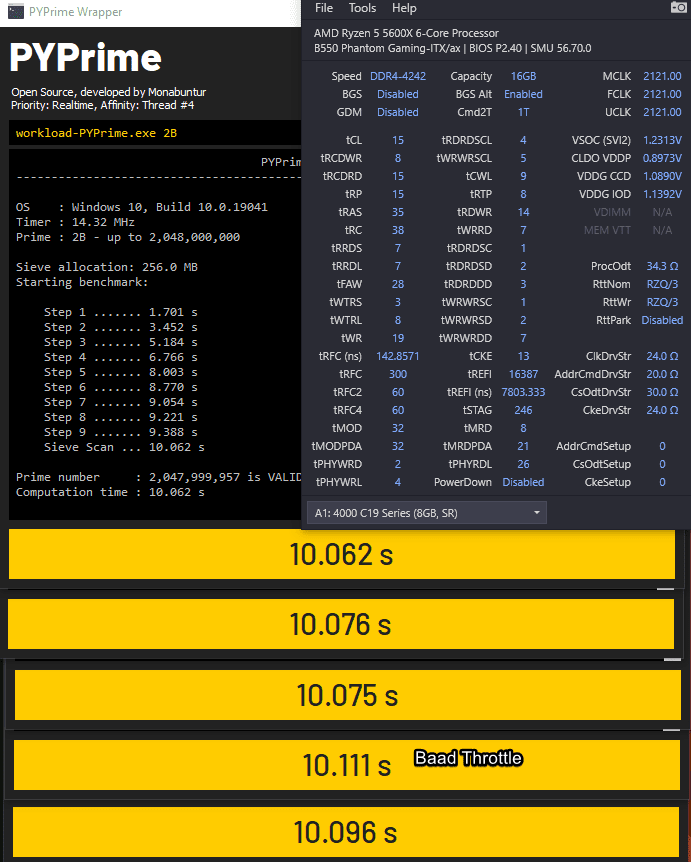Click the workload-PYPrime.exe 2B command line
The image size is (691, 862).
(x=96, y=133)
